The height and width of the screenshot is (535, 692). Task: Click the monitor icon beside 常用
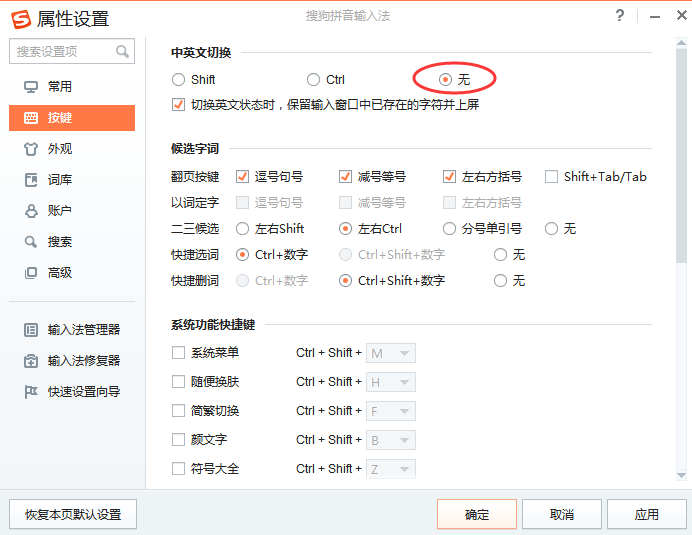click(31, 87)
